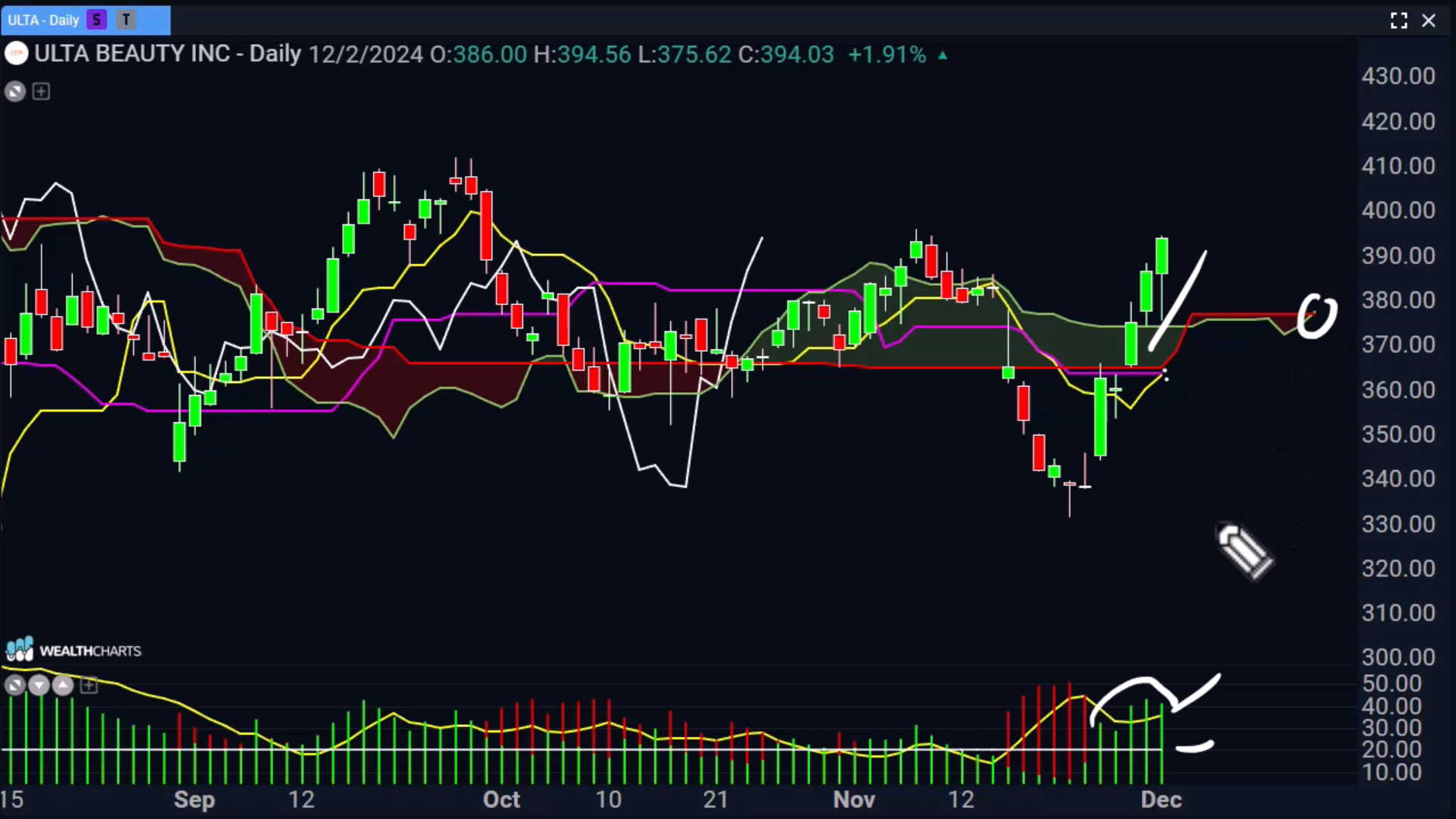Screen dimensions: 1456x819
Task: Click the high value H:394.56
Action: (x=582, y=55)
